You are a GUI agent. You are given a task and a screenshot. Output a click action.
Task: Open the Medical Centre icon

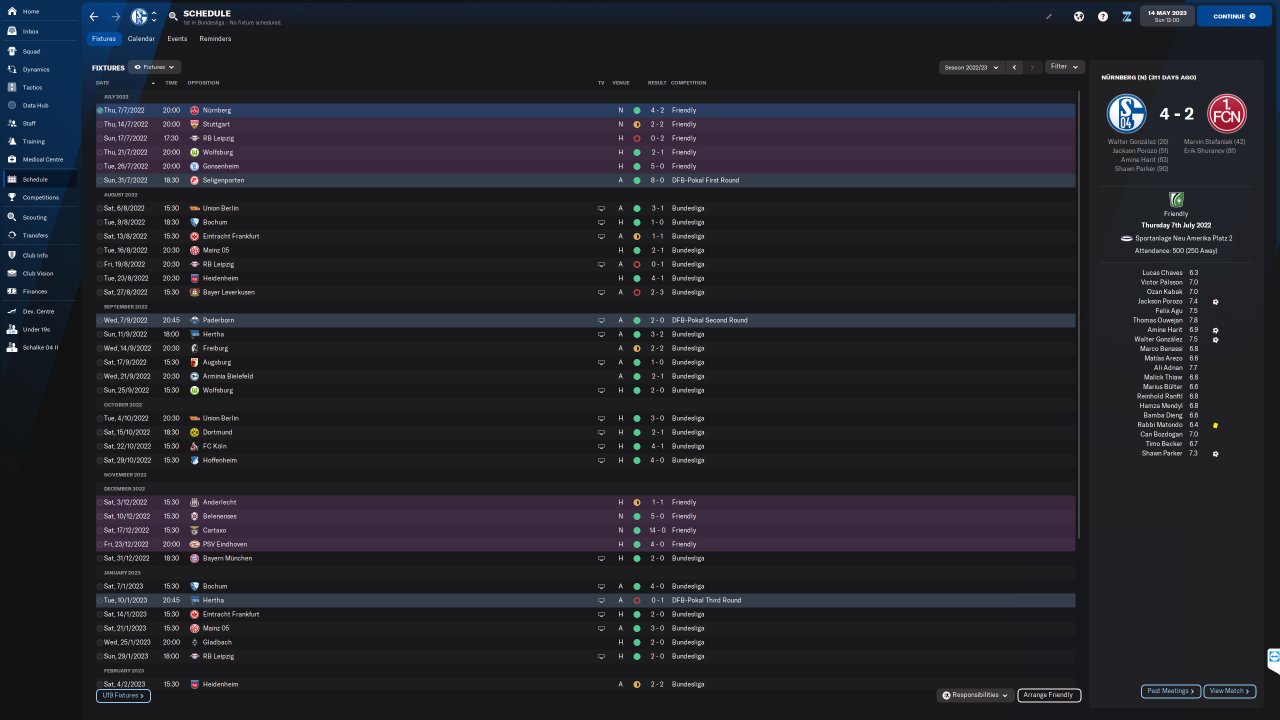[11, 159]
